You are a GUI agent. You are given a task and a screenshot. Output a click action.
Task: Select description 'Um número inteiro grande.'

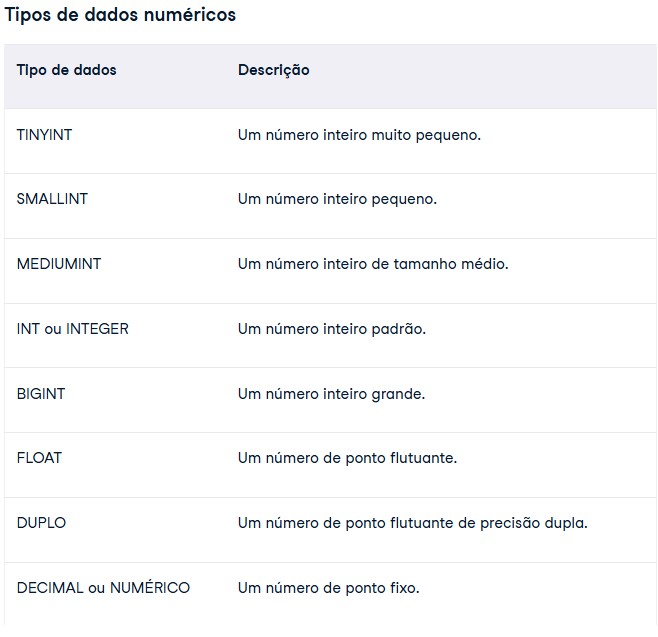331,393
